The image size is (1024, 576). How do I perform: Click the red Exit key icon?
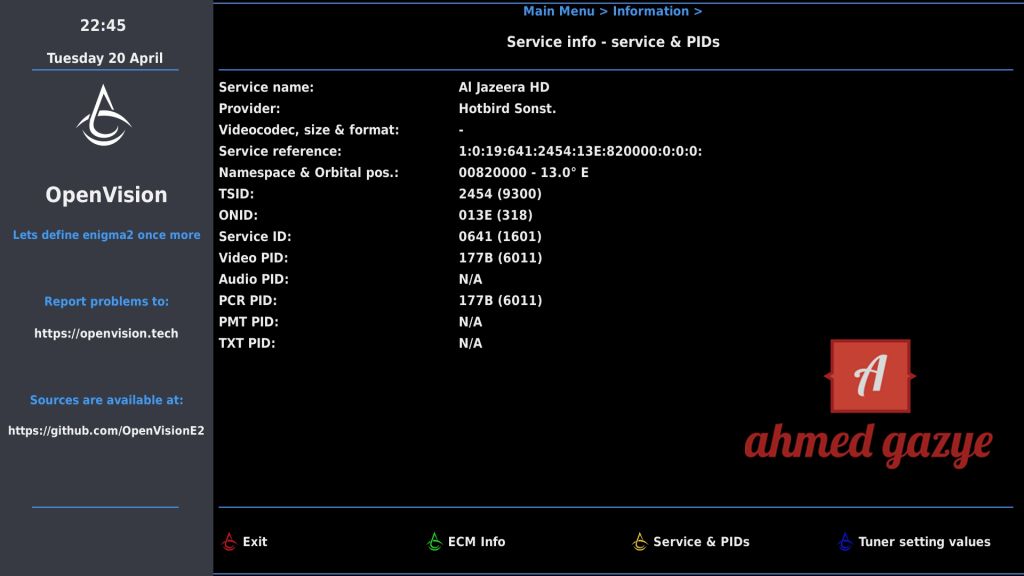tap(229, 541)
